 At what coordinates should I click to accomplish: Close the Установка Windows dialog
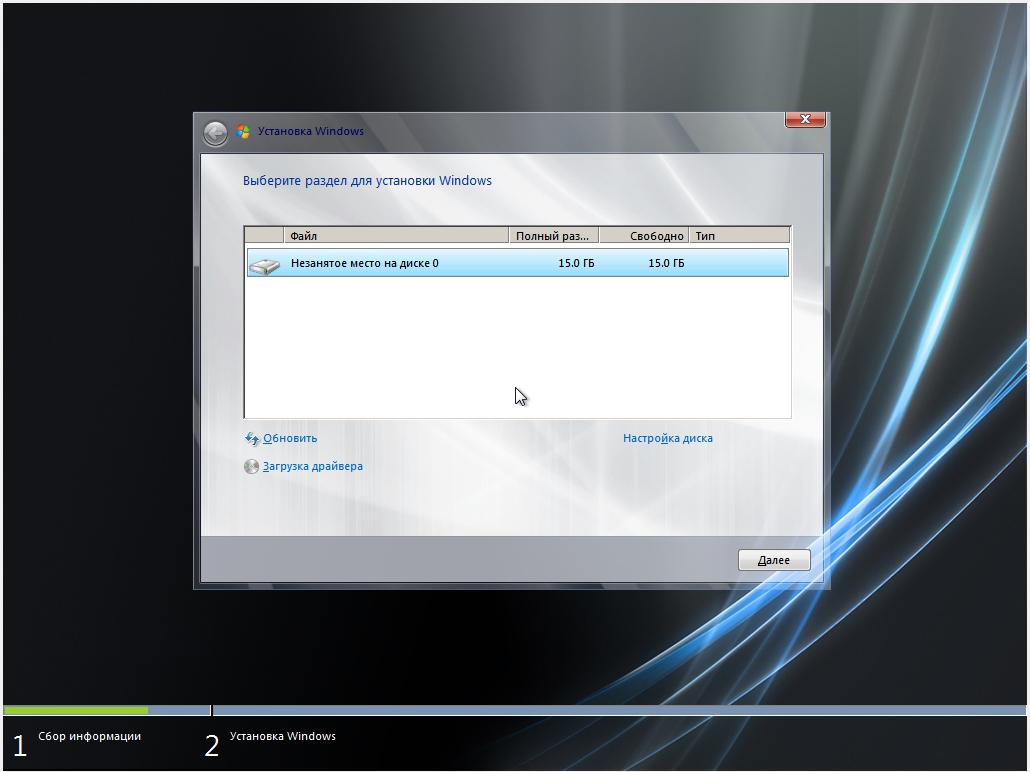[805, 120]
